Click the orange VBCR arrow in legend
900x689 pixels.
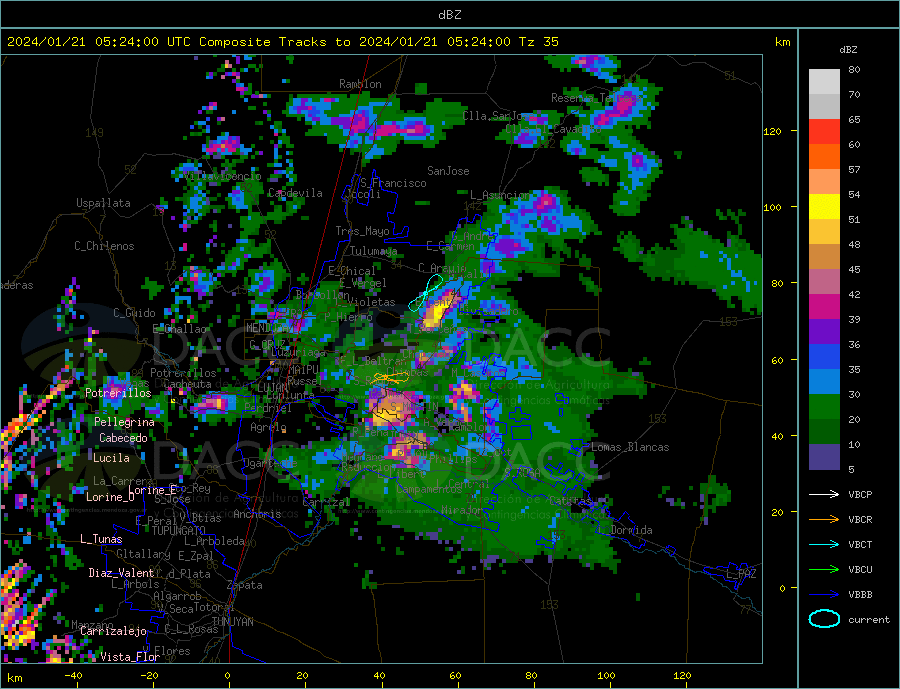coord(824,520)
